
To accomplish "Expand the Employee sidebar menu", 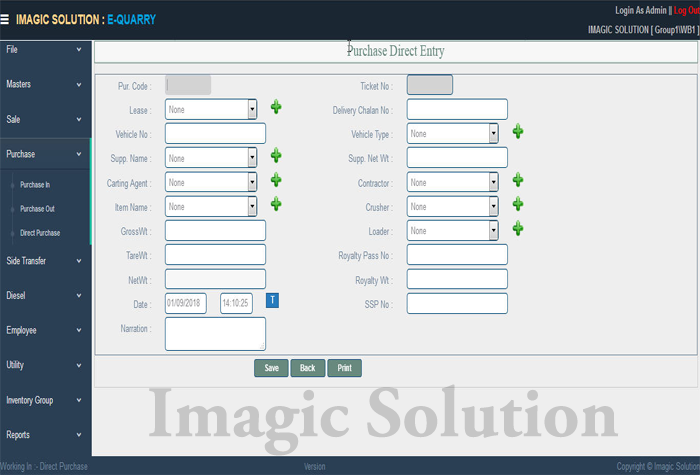I will pos(45,330).
